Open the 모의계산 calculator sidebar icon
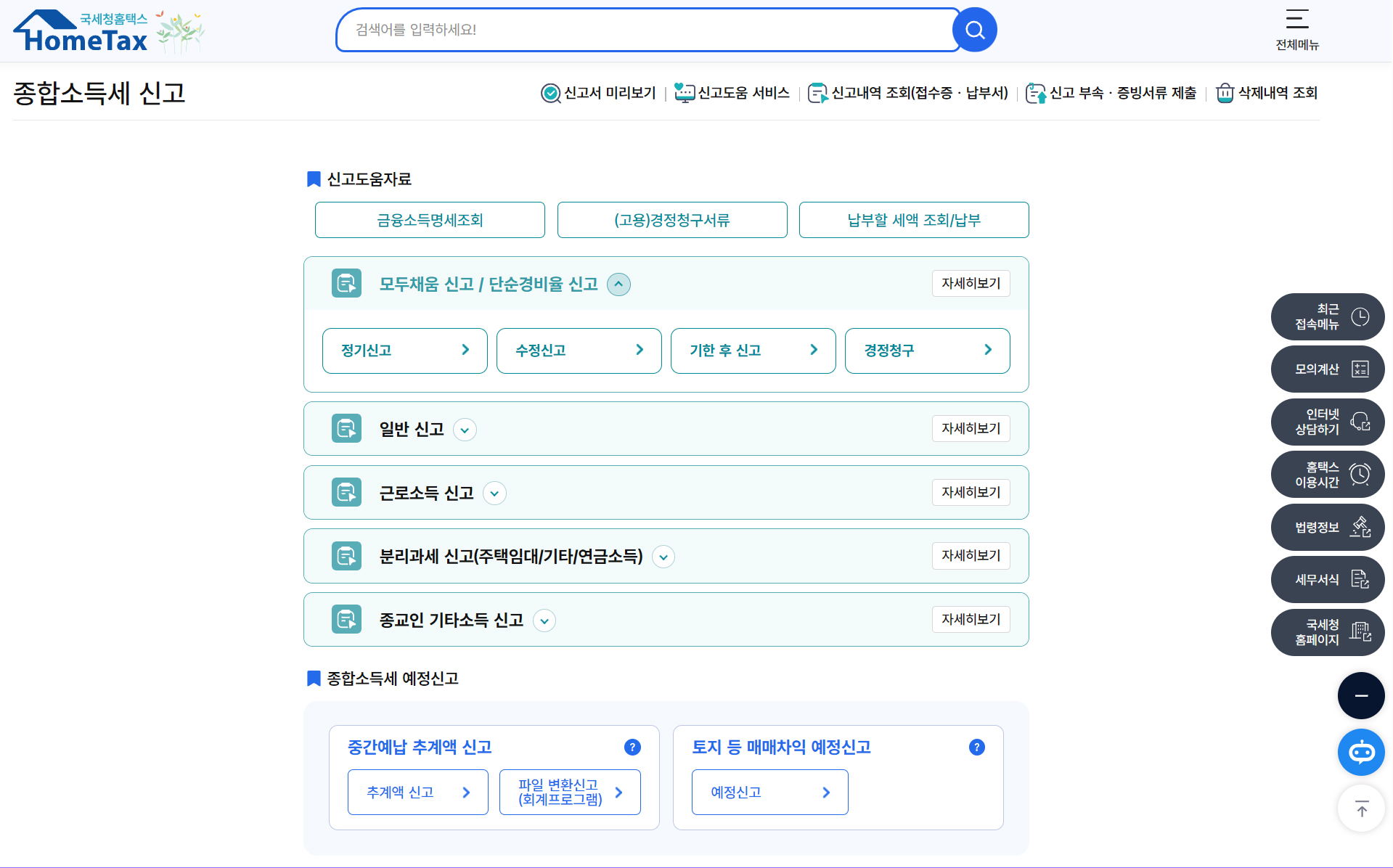The width and height of the screenshot is (1393, 868). pyautogui.click(x=1360, y=369)
